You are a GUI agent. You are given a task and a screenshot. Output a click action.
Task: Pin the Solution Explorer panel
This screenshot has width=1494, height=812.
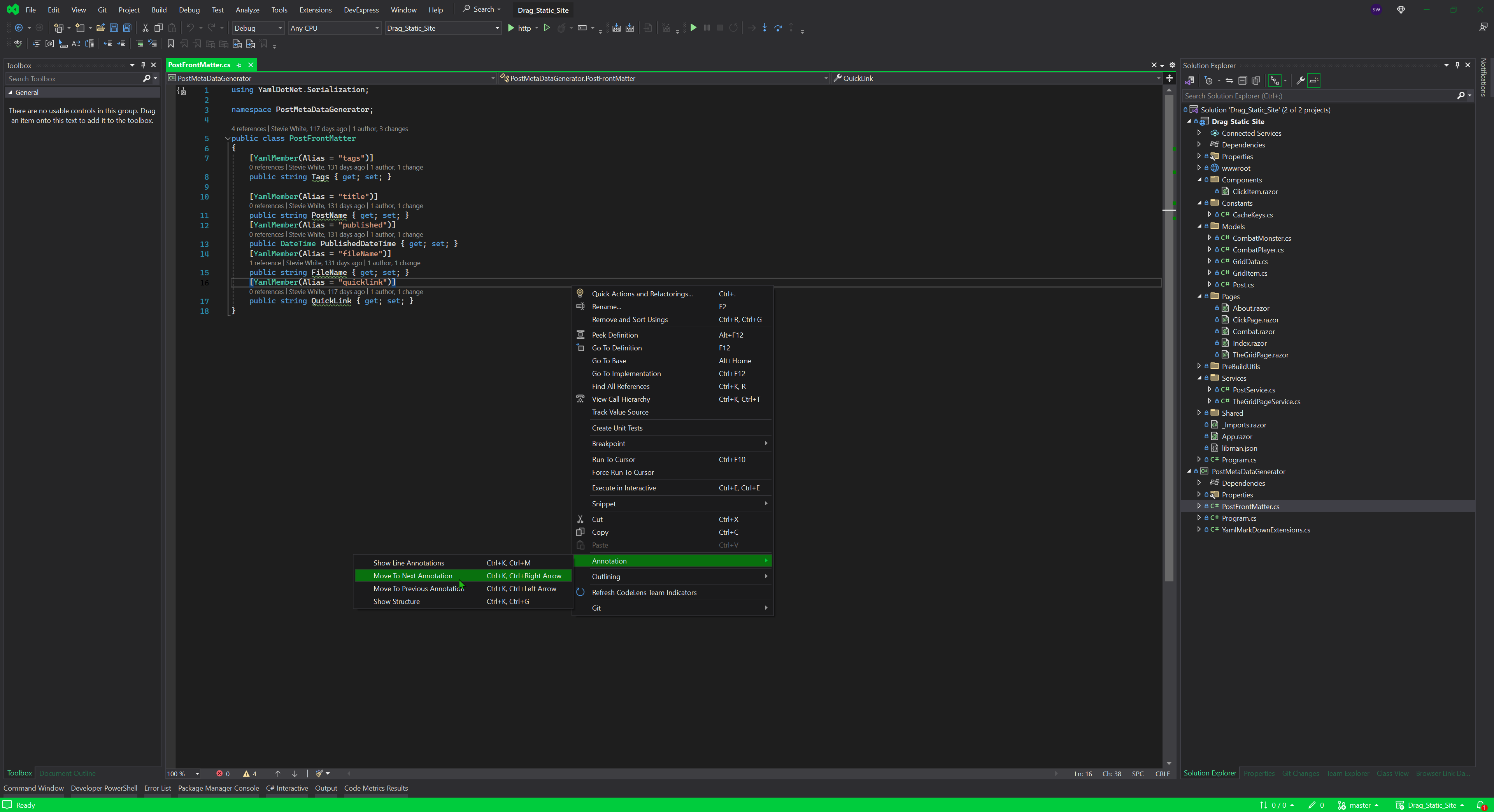point(1457,65)
